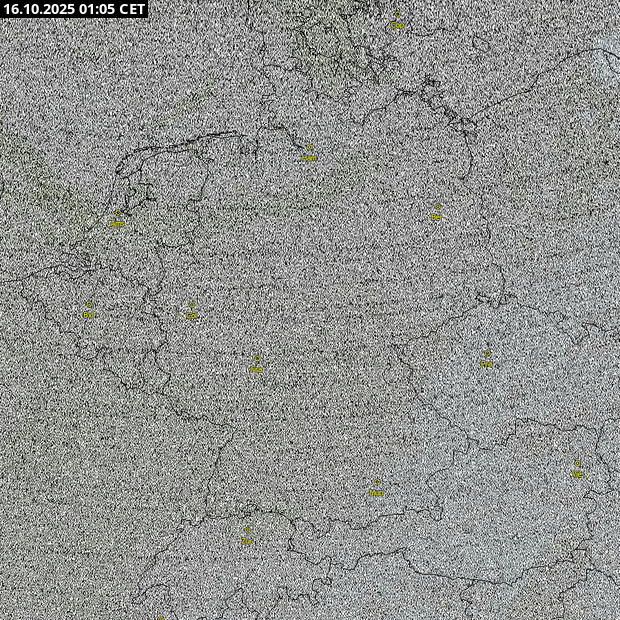Screen dimensions: 620x620
Task: Select the Zurich city marker
Action: pos(246,537)
